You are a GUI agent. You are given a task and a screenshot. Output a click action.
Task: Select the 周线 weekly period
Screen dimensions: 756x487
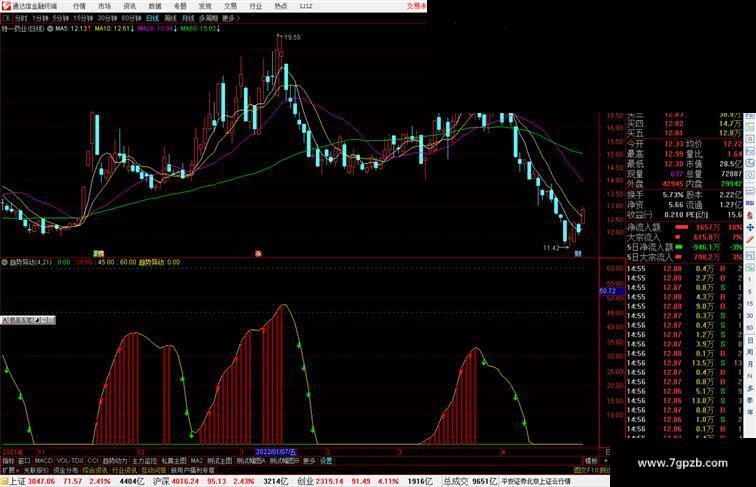coord(170,18)
